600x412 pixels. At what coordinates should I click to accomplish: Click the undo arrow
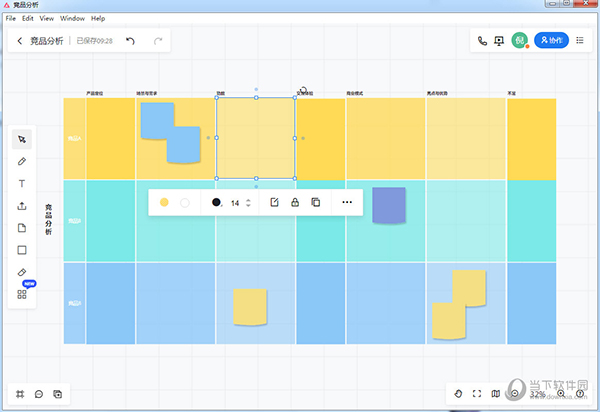click(x=130, y=41)
